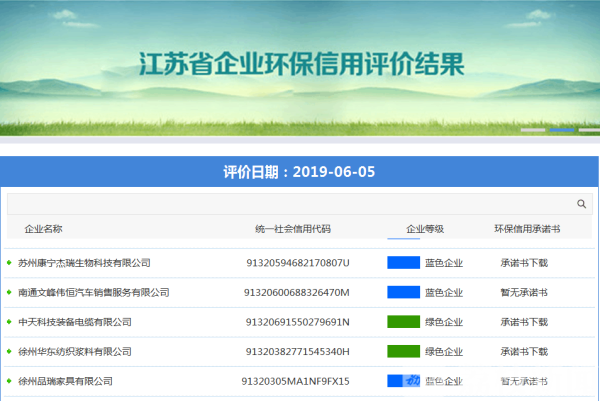Open 中天科技装备电缆有限公司 entry

click(x=75, y=322)
